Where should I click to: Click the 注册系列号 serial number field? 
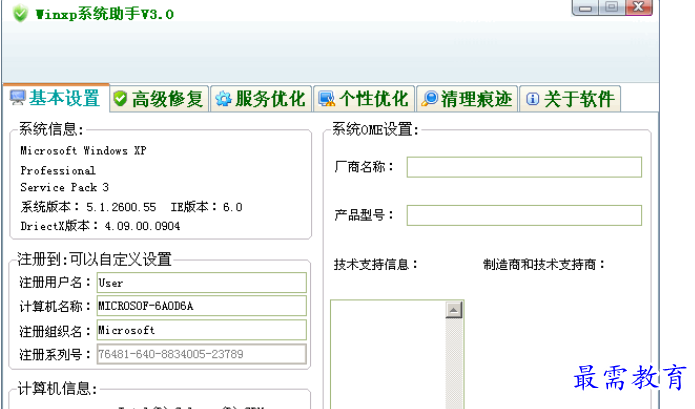[x=202, y=354]
